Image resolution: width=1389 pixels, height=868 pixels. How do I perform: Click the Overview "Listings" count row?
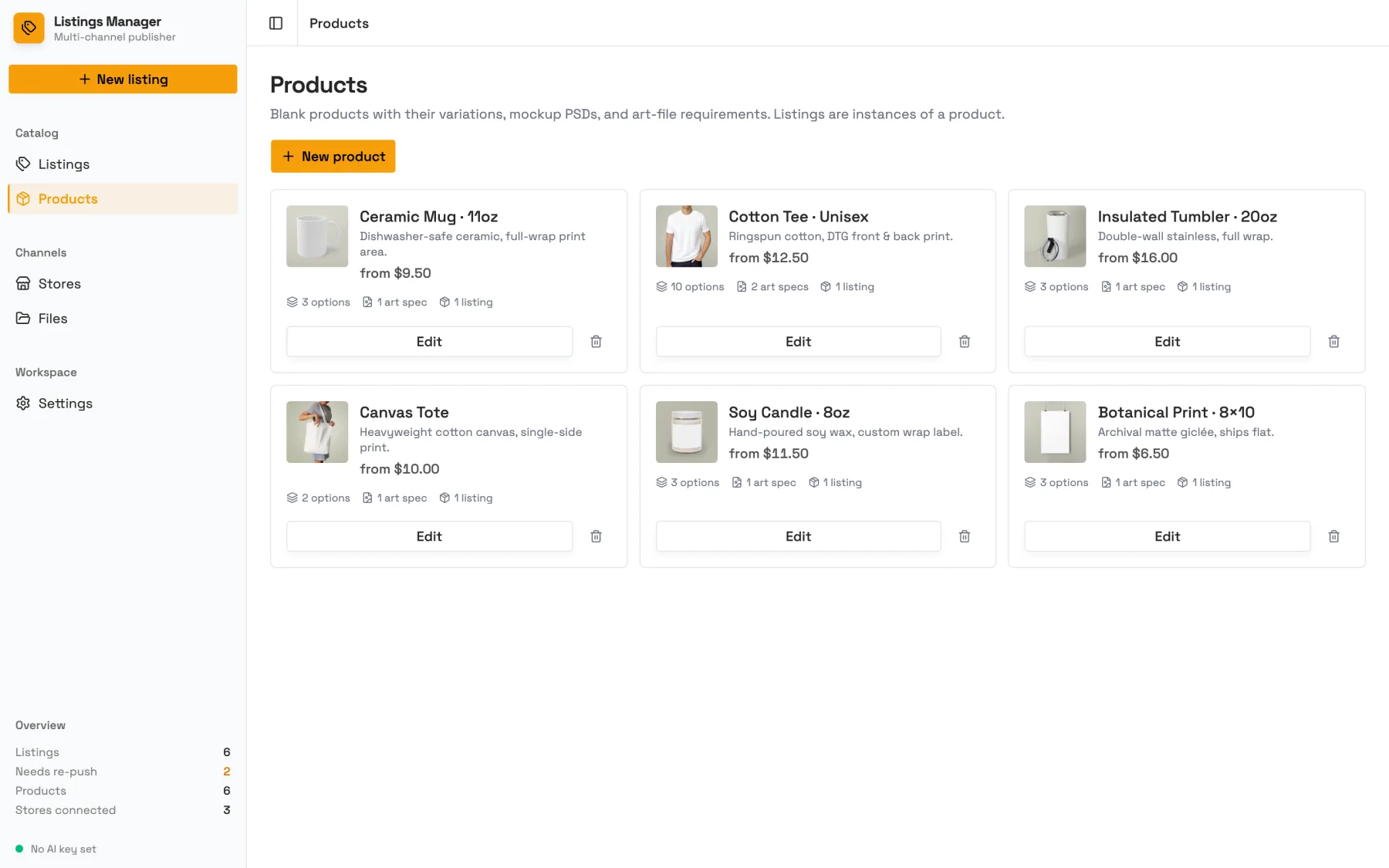tap(123, 752)
